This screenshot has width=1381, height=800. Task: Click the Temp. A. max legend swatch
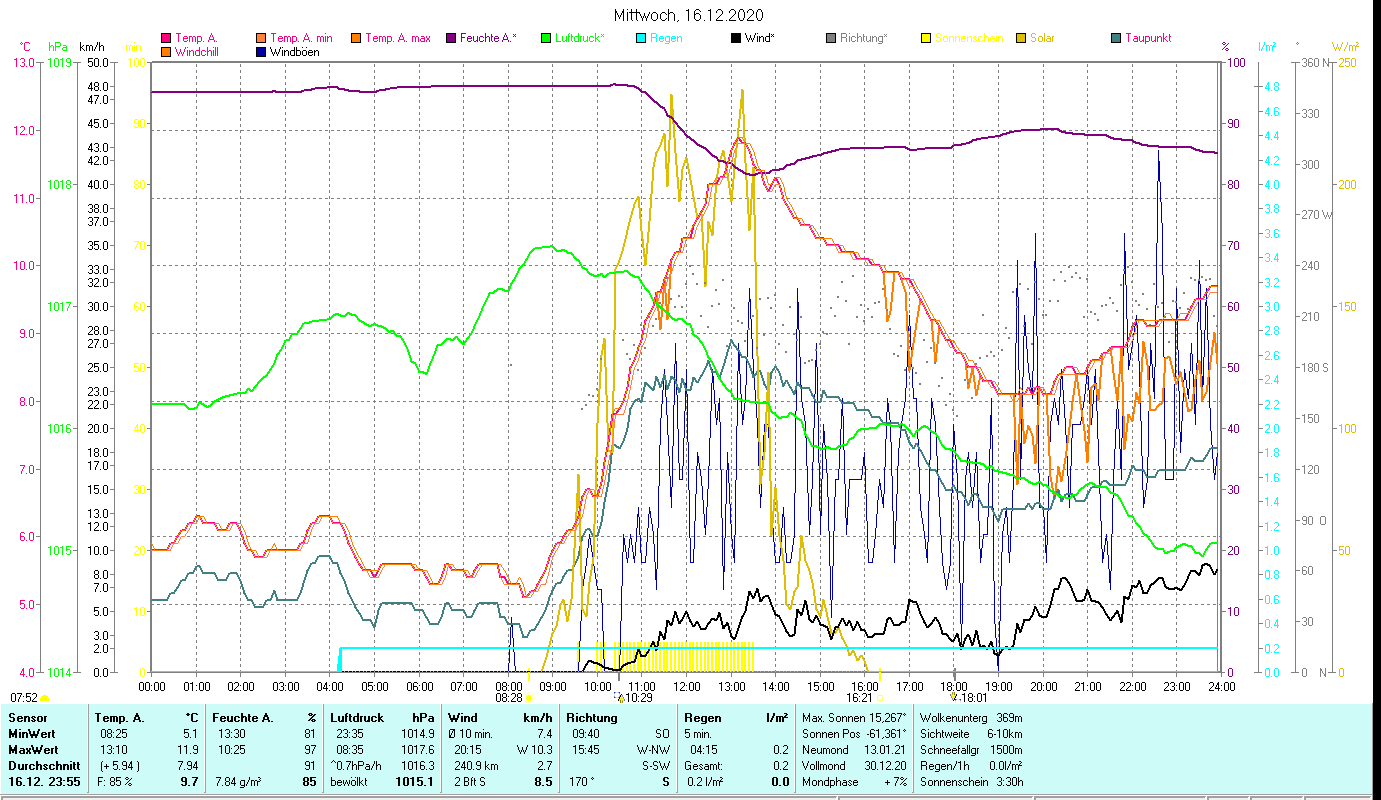[355, 39]
